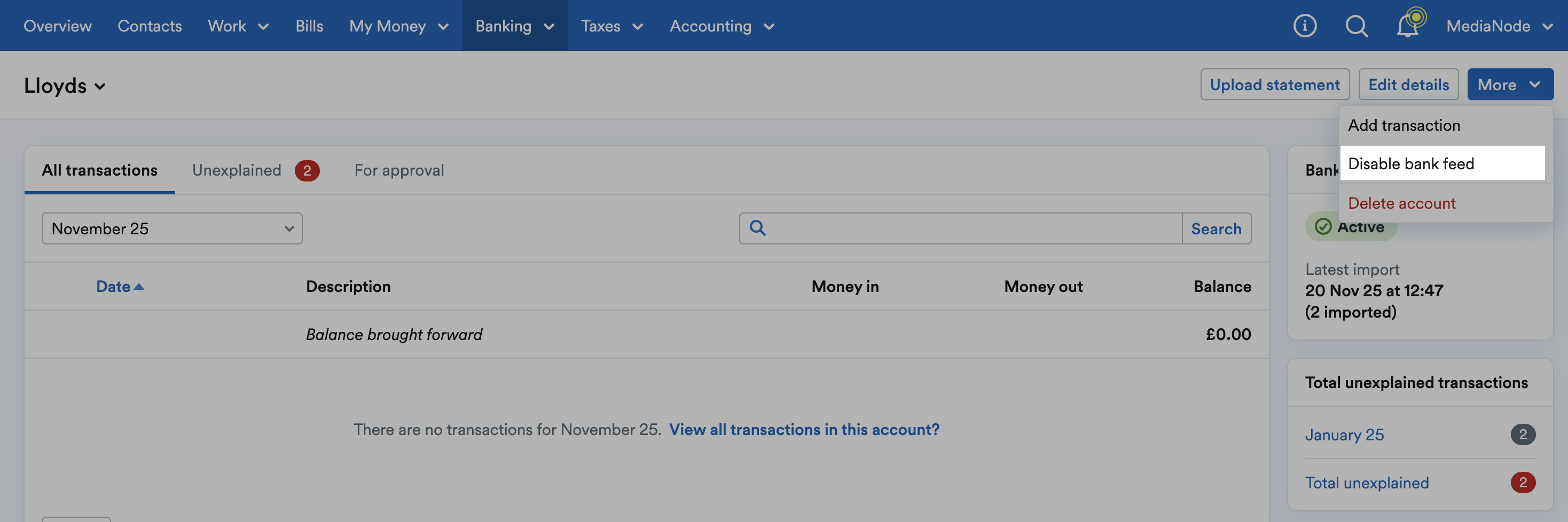Click latest import date 20 Nov 25
Screen dimensions: 1568x522
coord(1374,291)
